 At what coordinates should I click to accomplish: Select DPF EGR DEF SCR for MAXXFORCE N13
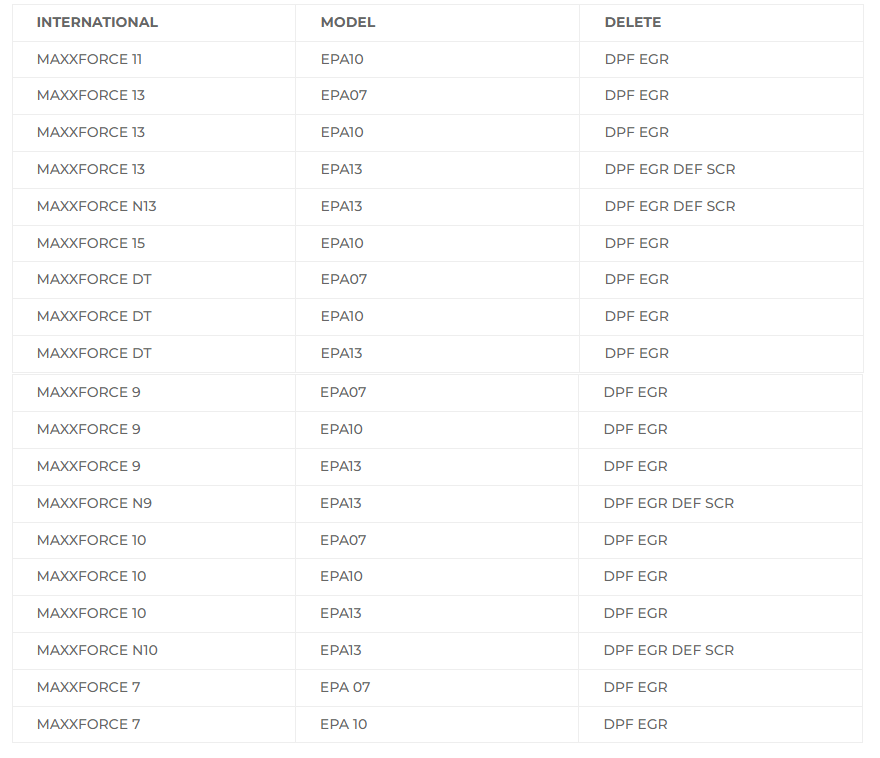coord(670,206)
